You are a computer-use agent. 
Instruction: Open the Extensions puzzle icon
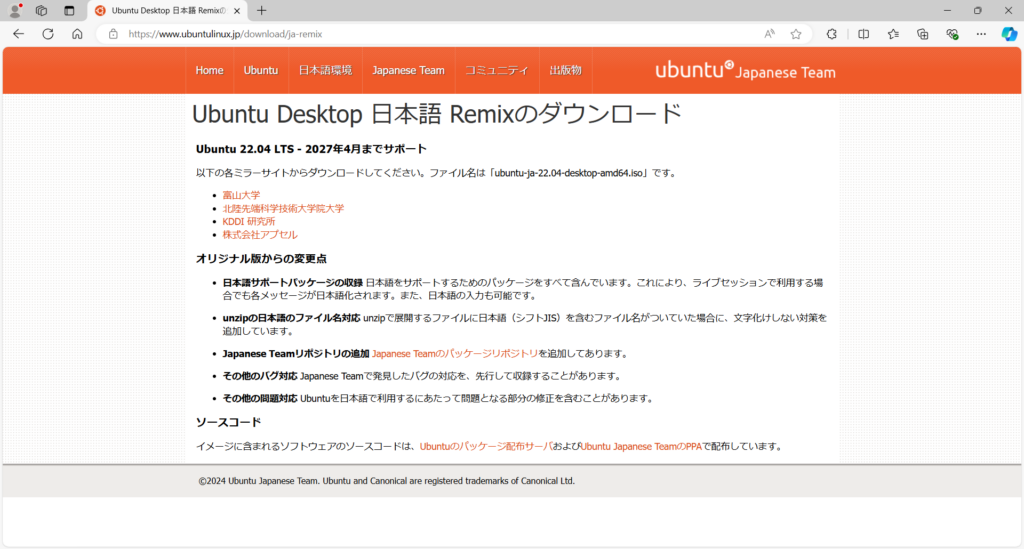831,34
